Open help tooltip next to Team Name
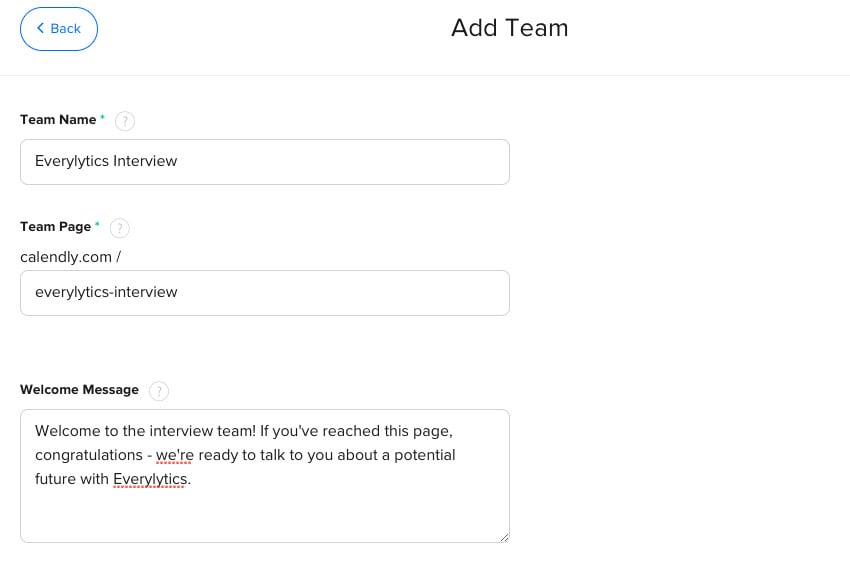 click(x=125, y=120)
